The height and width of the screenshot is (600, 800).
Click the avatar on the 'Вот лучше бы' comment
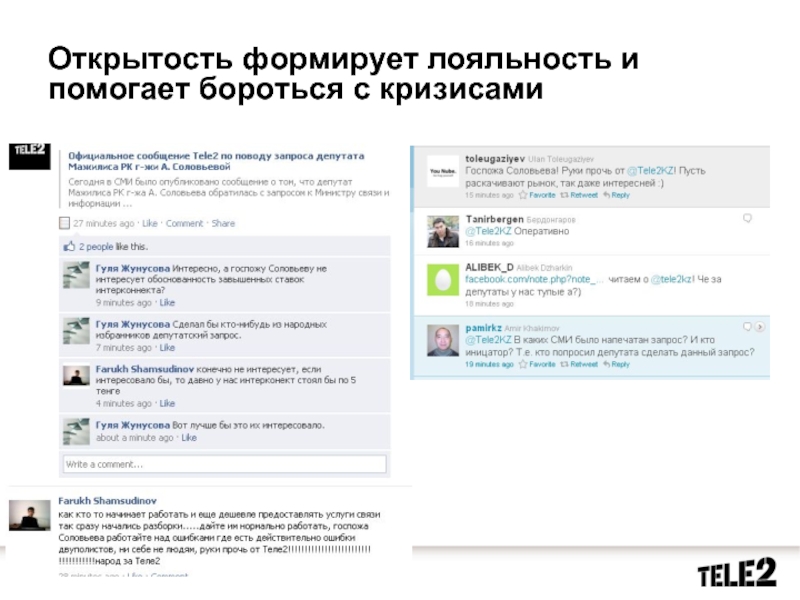[77, 431]
